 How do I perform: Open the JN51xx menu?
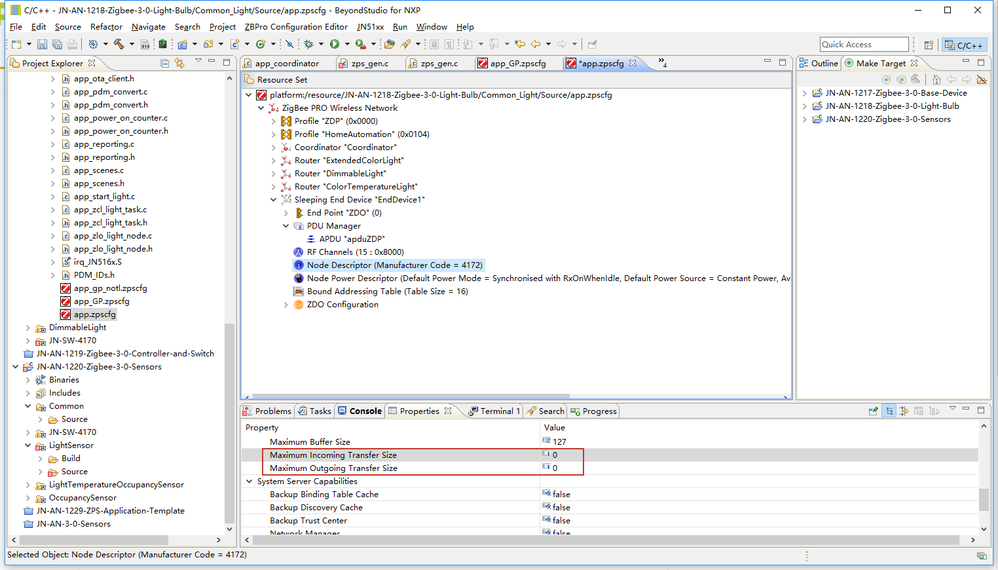pos(370,27)
